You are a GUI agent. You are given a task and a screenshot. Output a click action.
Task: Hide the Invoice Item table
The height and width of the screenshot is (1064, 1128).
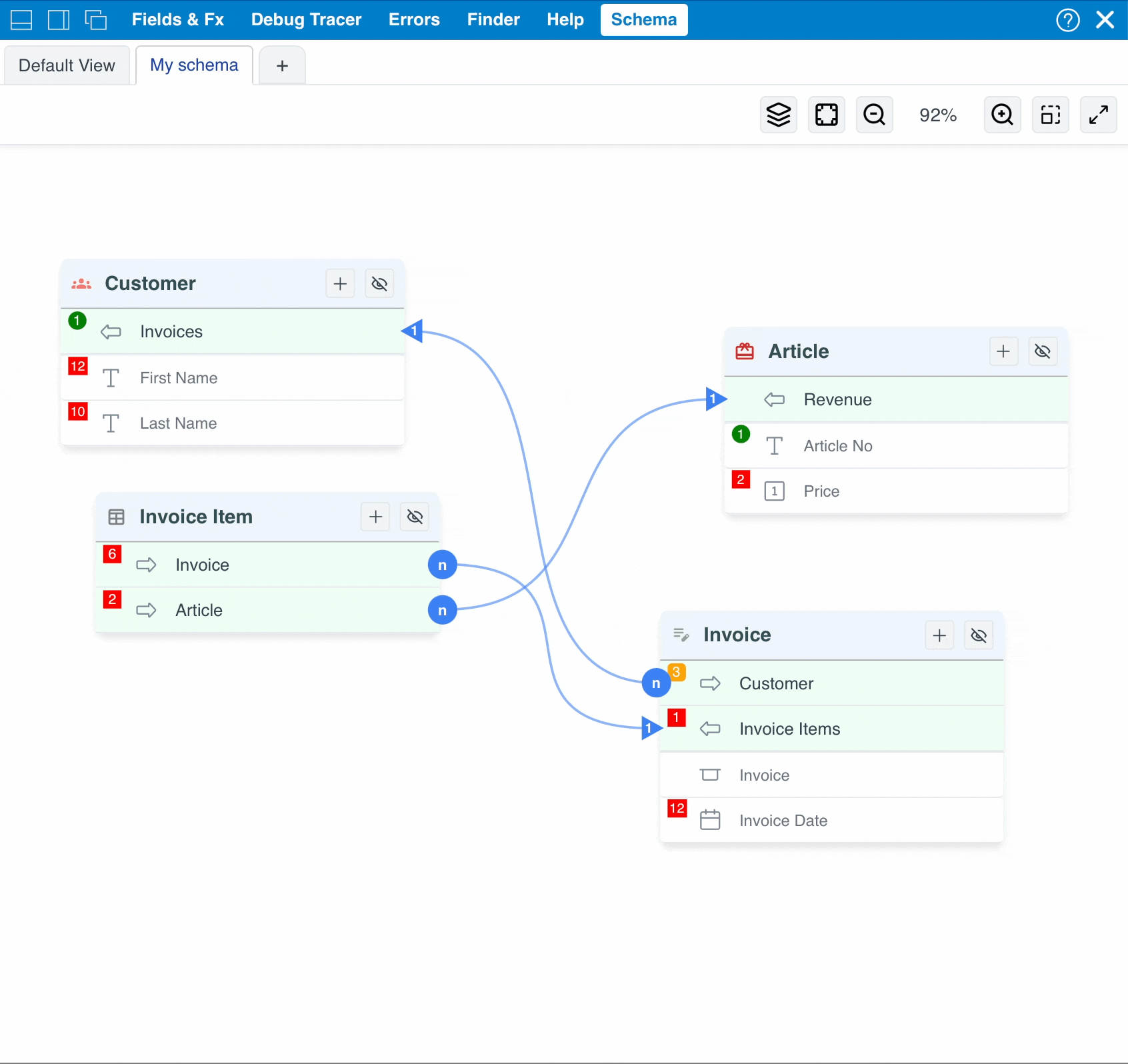pyautogui.click(x=415, y=517)
